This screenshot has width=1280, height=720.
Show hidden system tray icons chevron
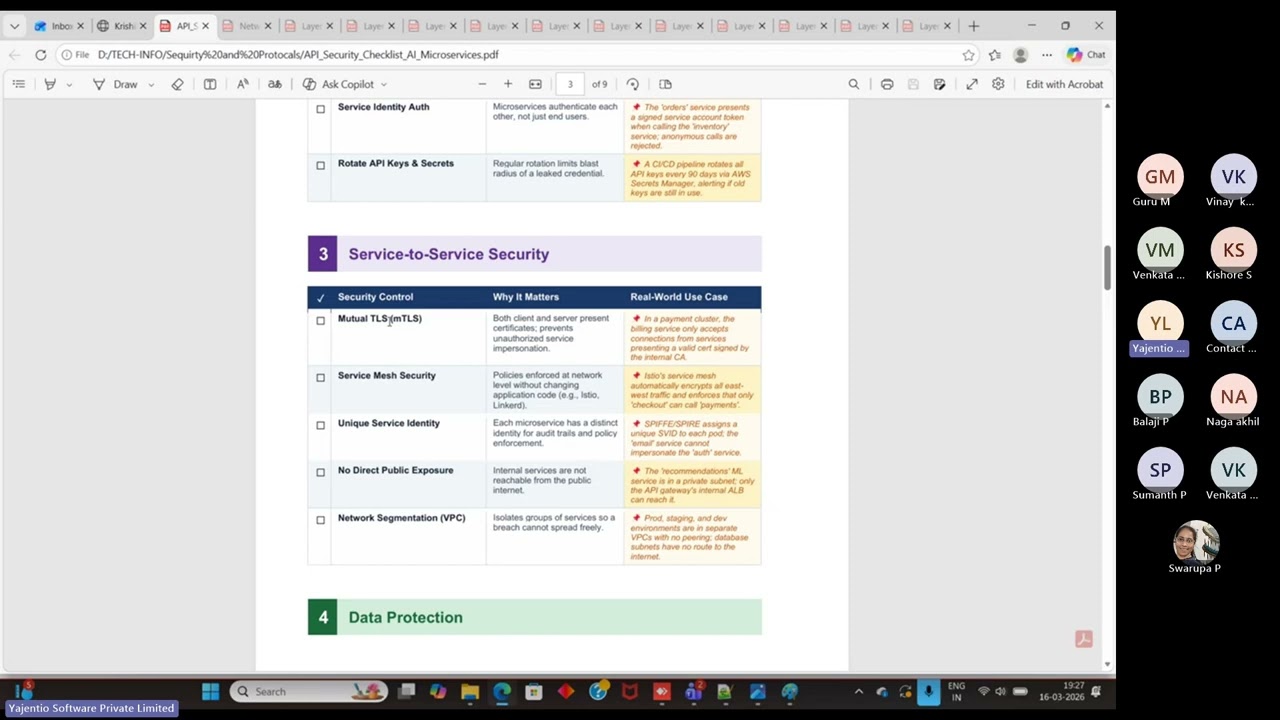[x=858, y=692]
